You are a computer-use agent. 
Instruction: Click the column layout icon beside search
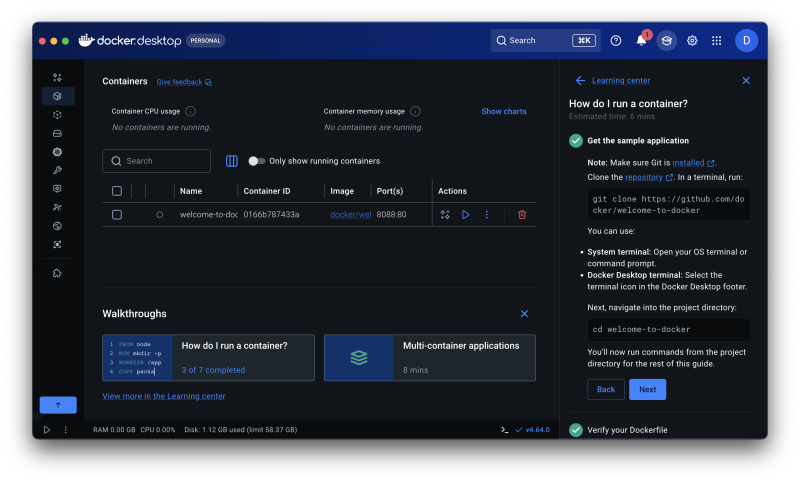(232, 161)
